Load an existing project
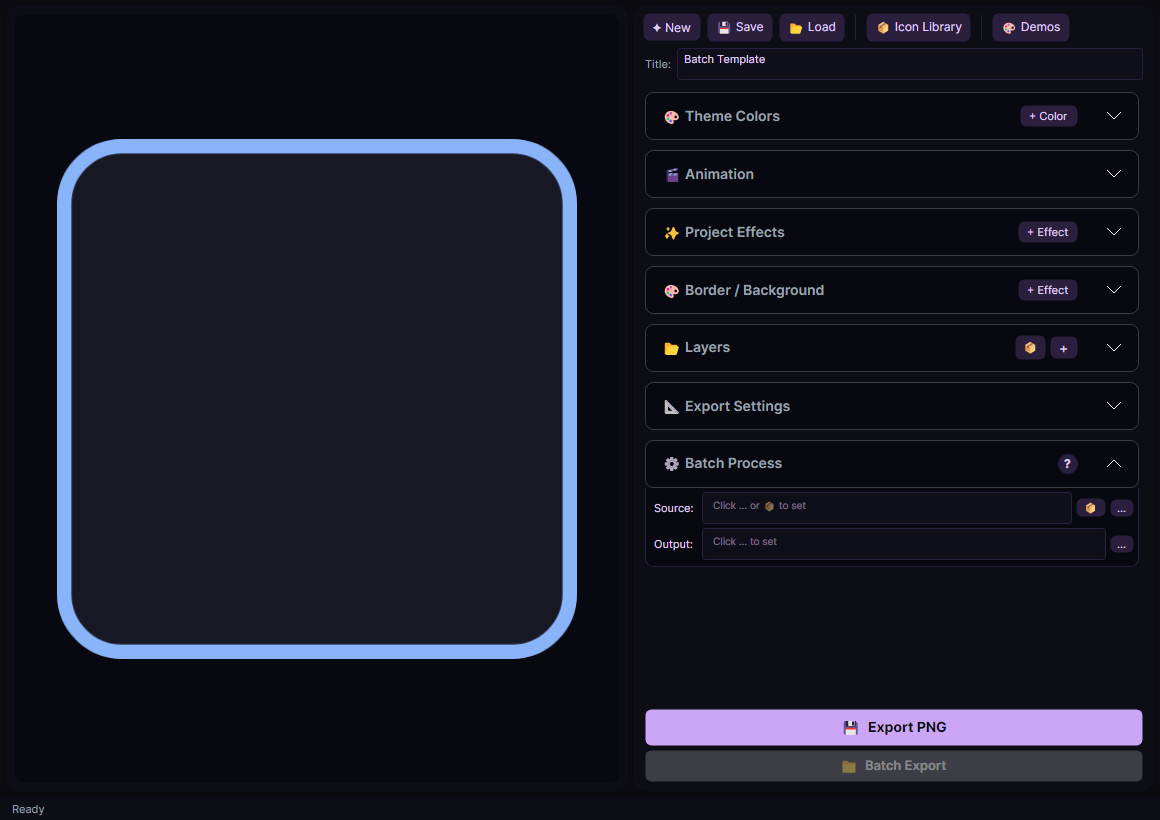This screenshot has width=1160, height=820. pos(812,28)
